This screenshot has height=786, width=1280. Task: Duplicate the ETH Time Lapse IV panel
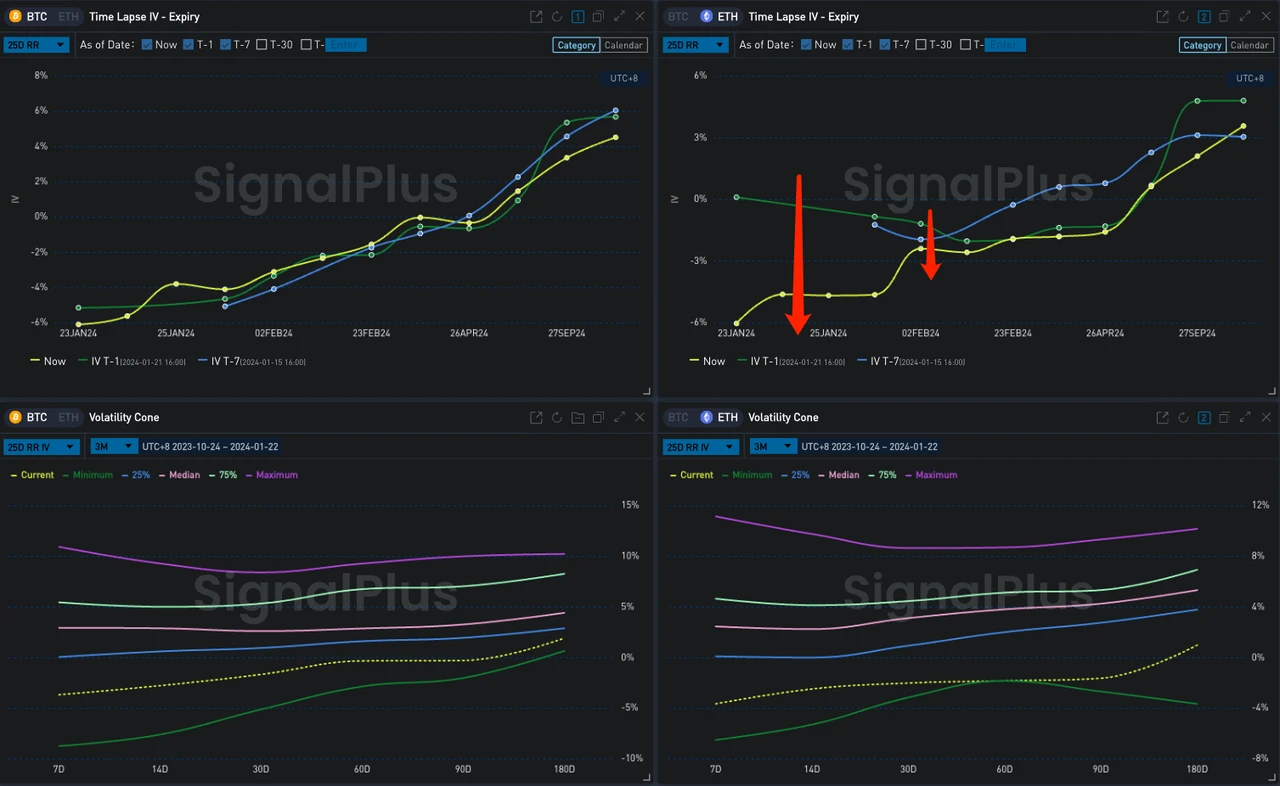[1224, 17]
